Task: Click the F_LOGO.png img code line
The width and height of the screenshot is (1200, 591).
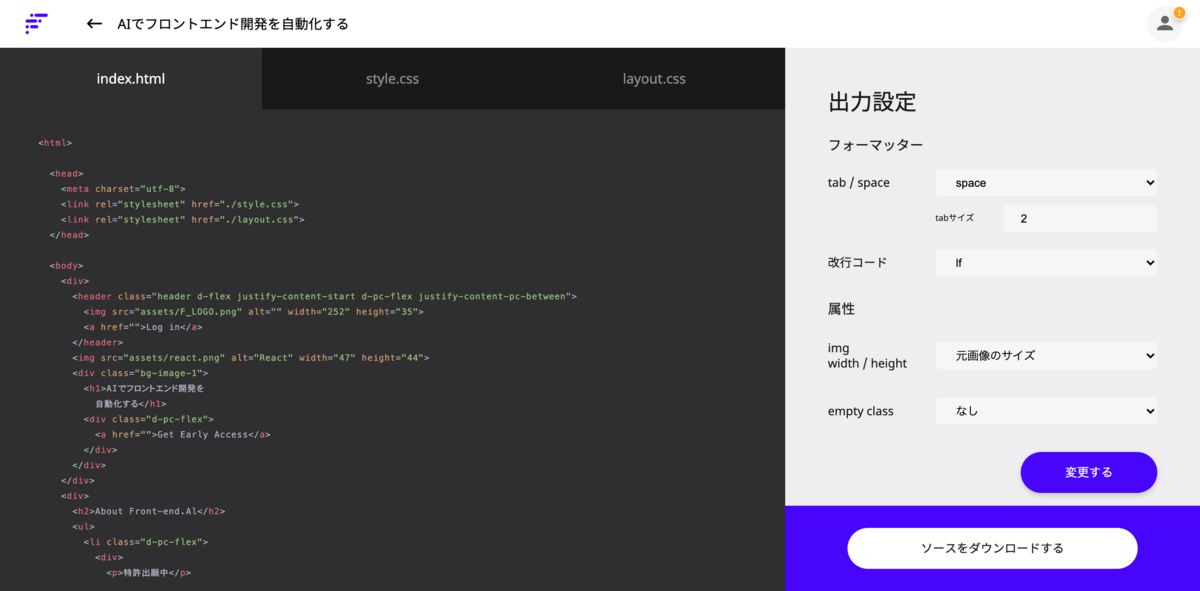Action: 253,312
